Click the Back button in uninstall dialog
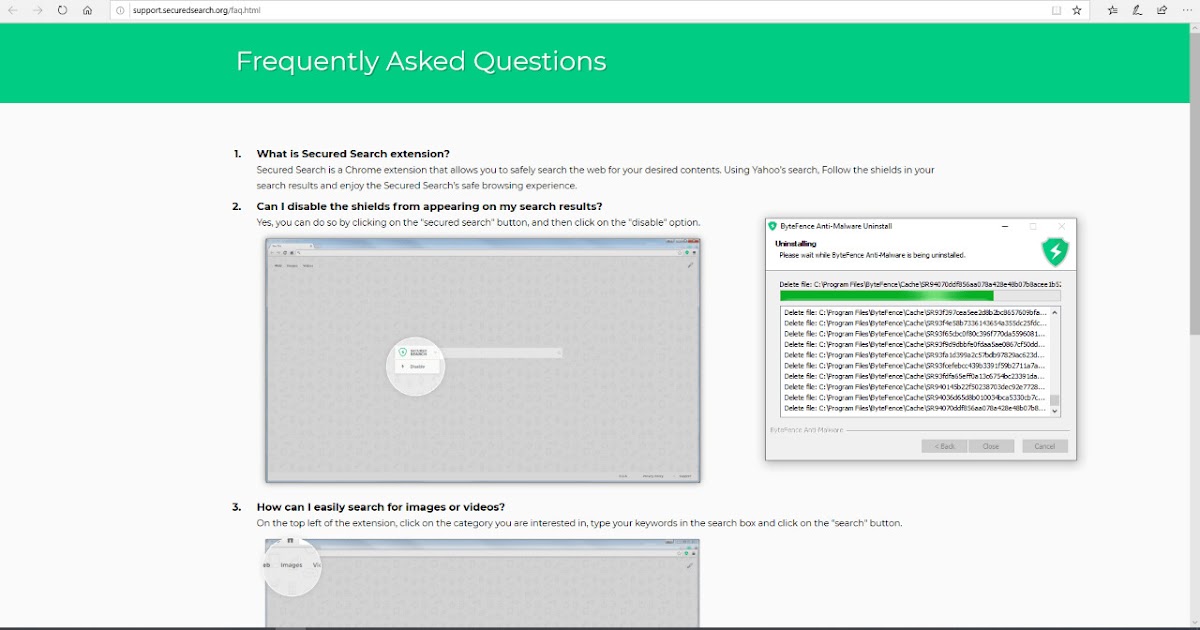The width and height of the screenshot is (1200, 630). pos(944,446)
